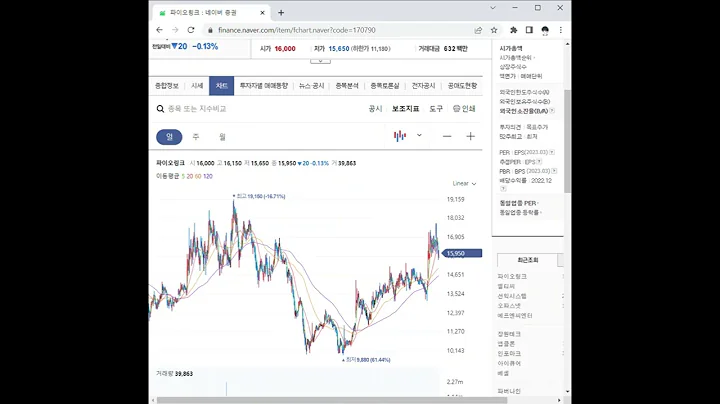Click the 최고 19,150 high marker
Viewport: 720px width, 404px height.
point(259,196)
